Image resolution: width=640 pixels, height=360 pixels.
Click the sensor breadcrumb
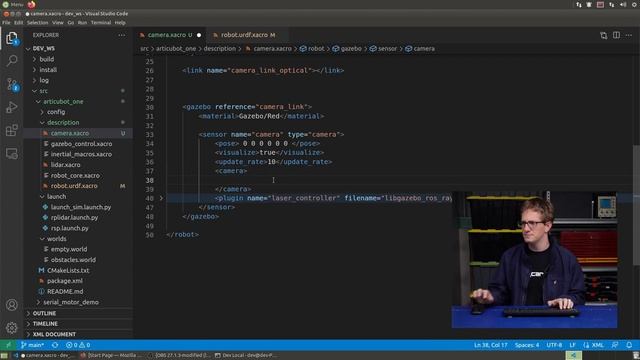click(x=383, y=49)
